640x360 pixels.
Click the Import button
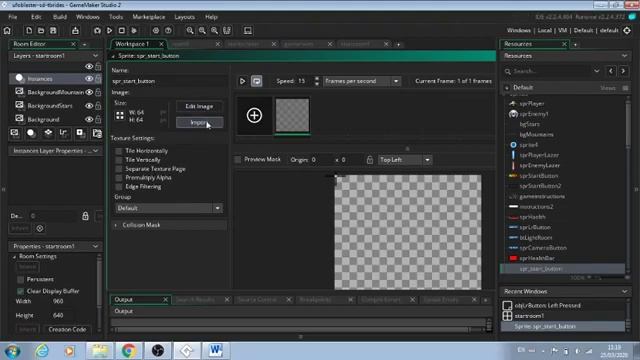pos(200,122)
